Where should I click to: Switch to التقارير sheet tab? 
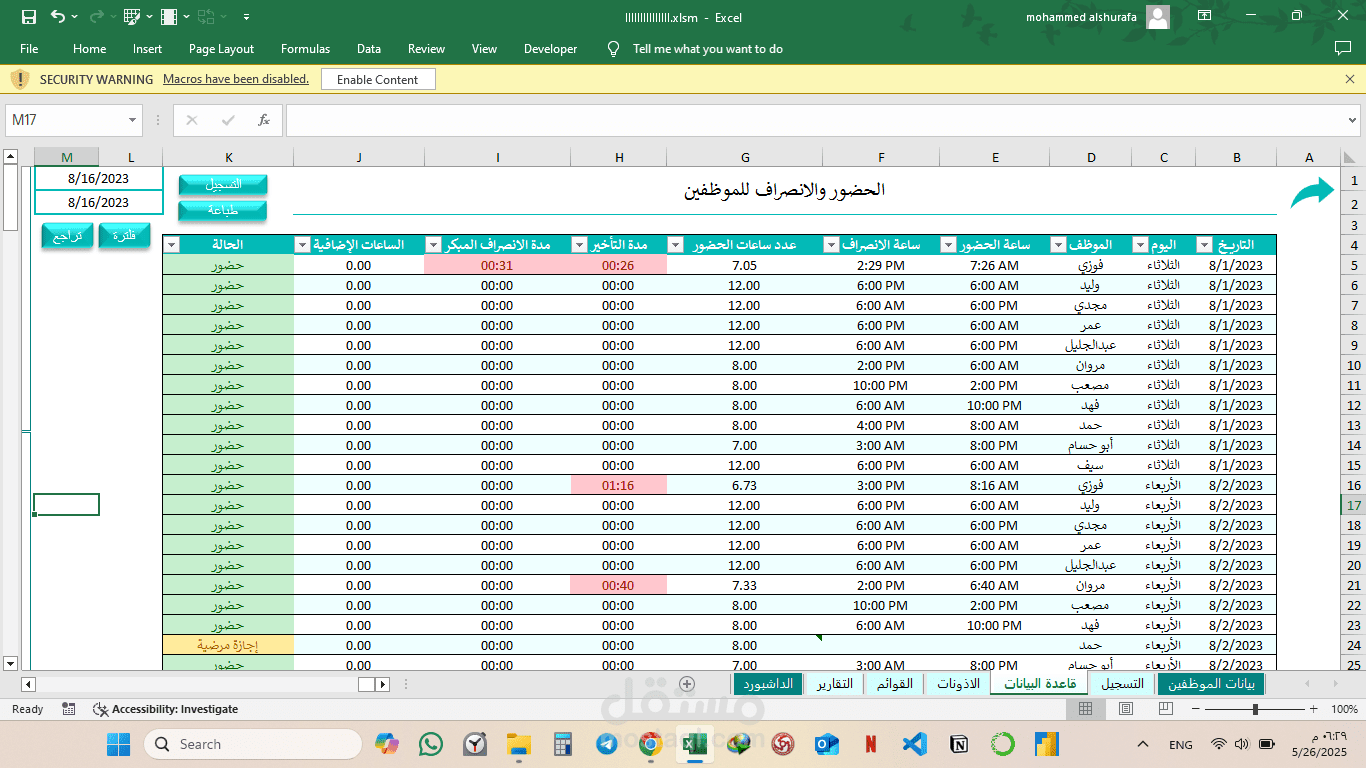pyautogui.click(x=834, y=684)
